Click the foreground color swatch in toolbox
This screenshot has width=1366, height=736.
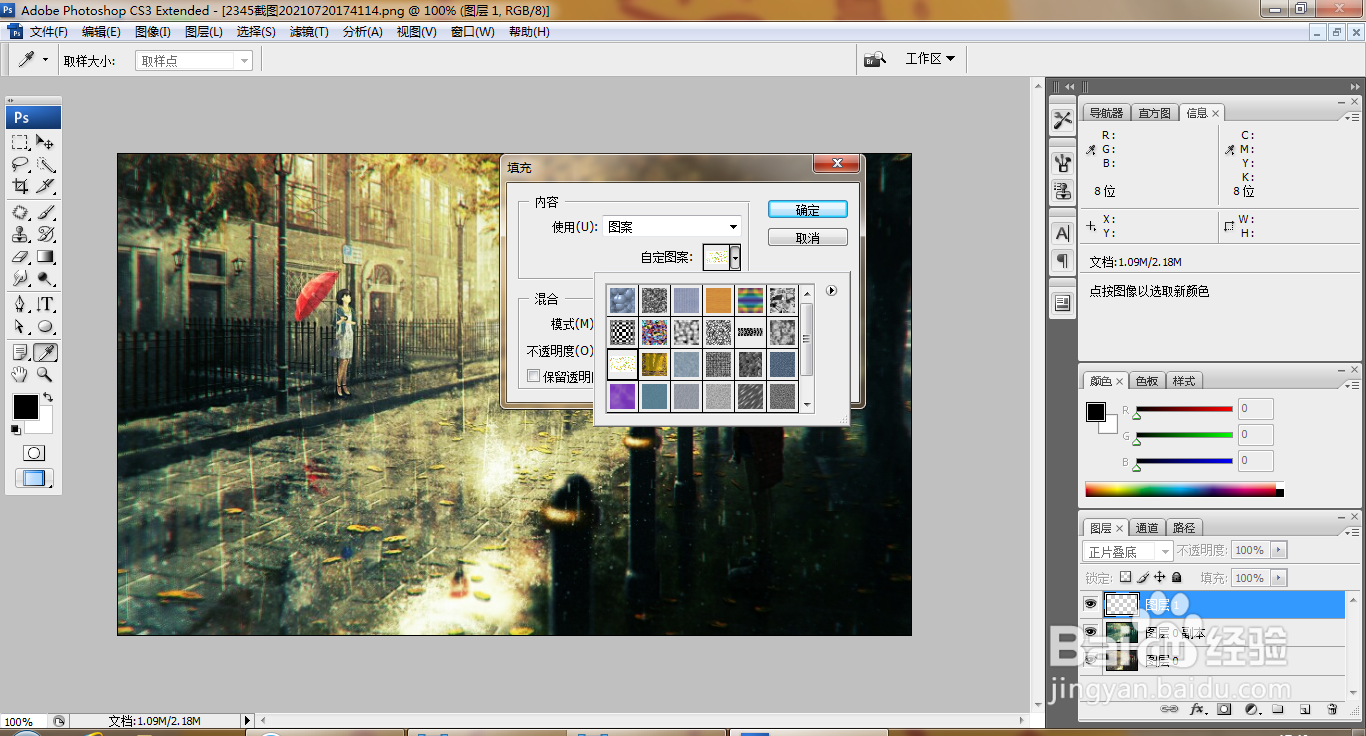click(25, 406)
